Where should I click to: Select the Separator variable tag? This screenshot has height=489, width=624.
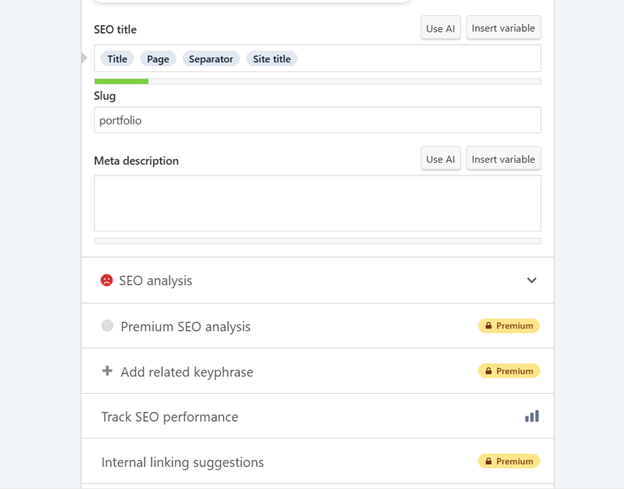pos(211,59)
